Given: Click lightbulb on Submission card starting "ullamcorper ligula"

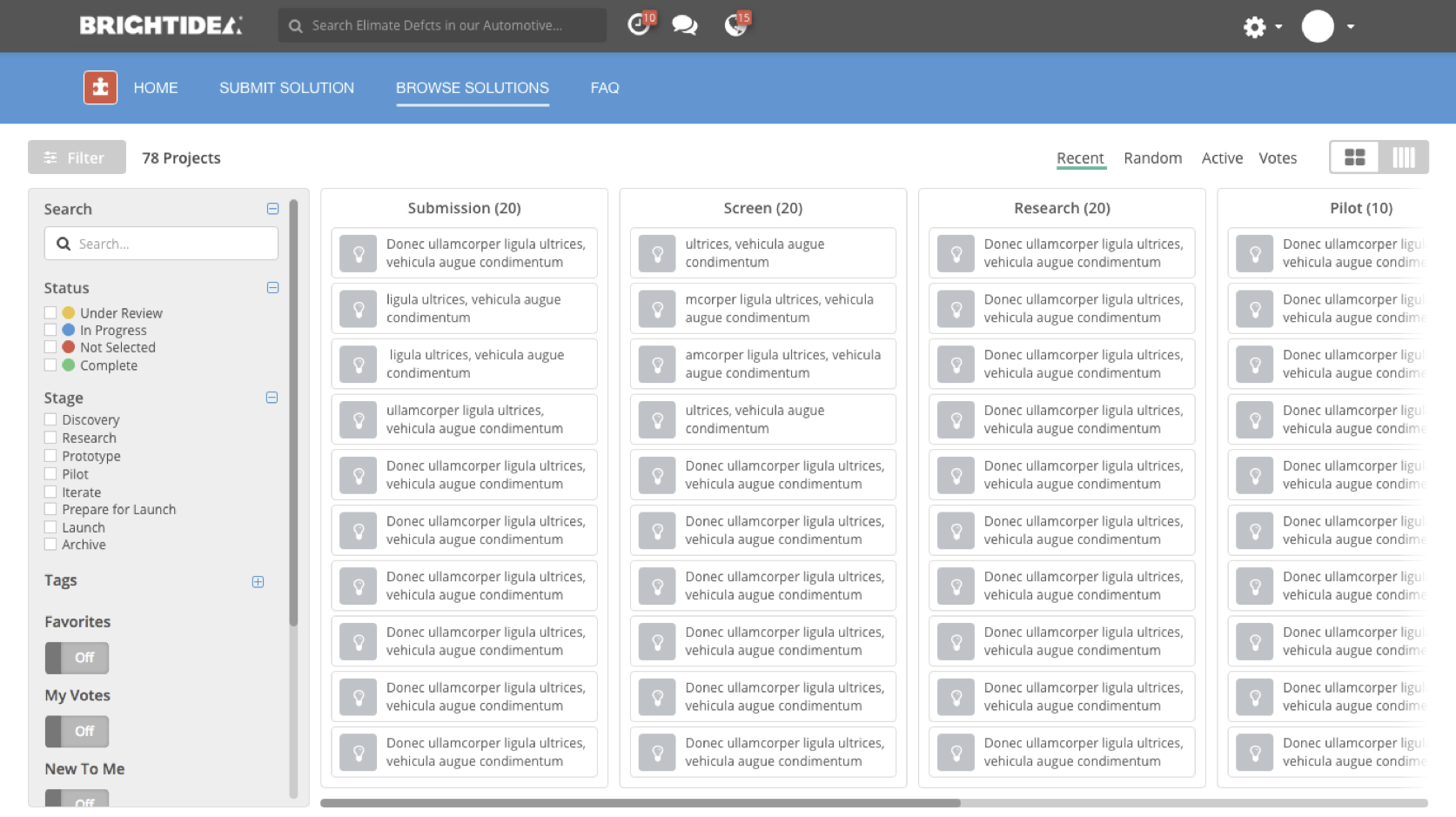Looking at the screenshot, I should pyautogui.click(x=359, y=419).
